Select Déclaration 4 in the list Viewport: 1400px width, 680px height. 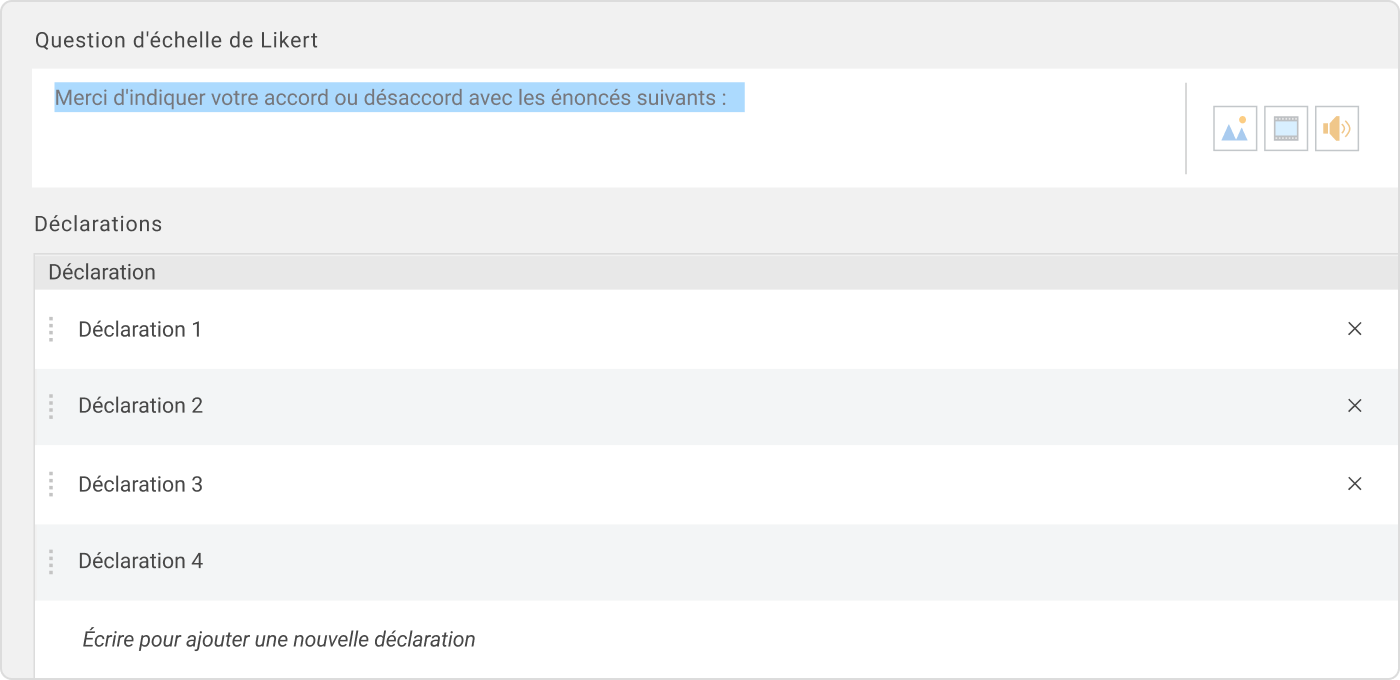pyautogui.click(x=140, y=562)
